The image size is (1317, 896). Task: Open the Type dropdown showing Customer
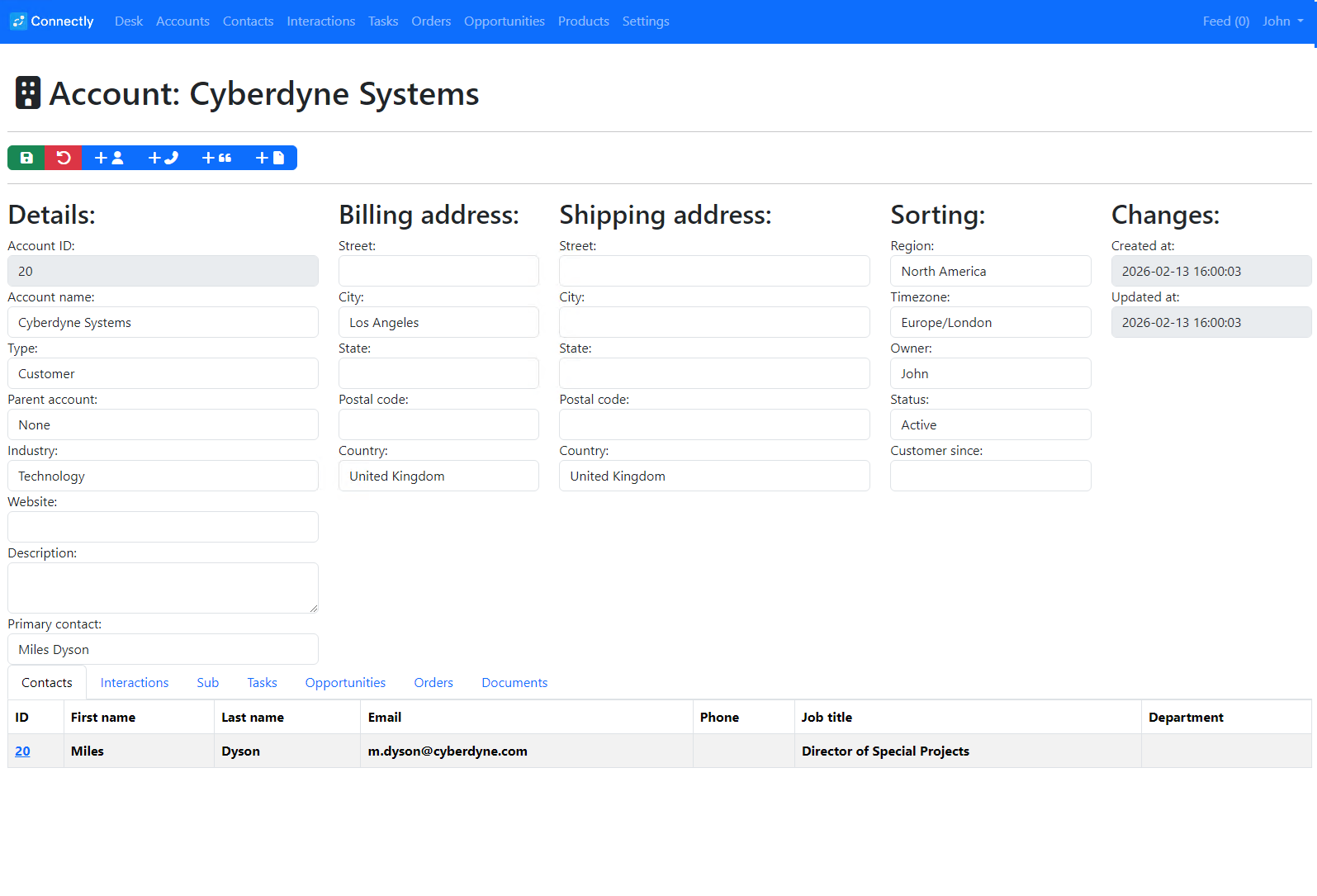coord(163,373)
